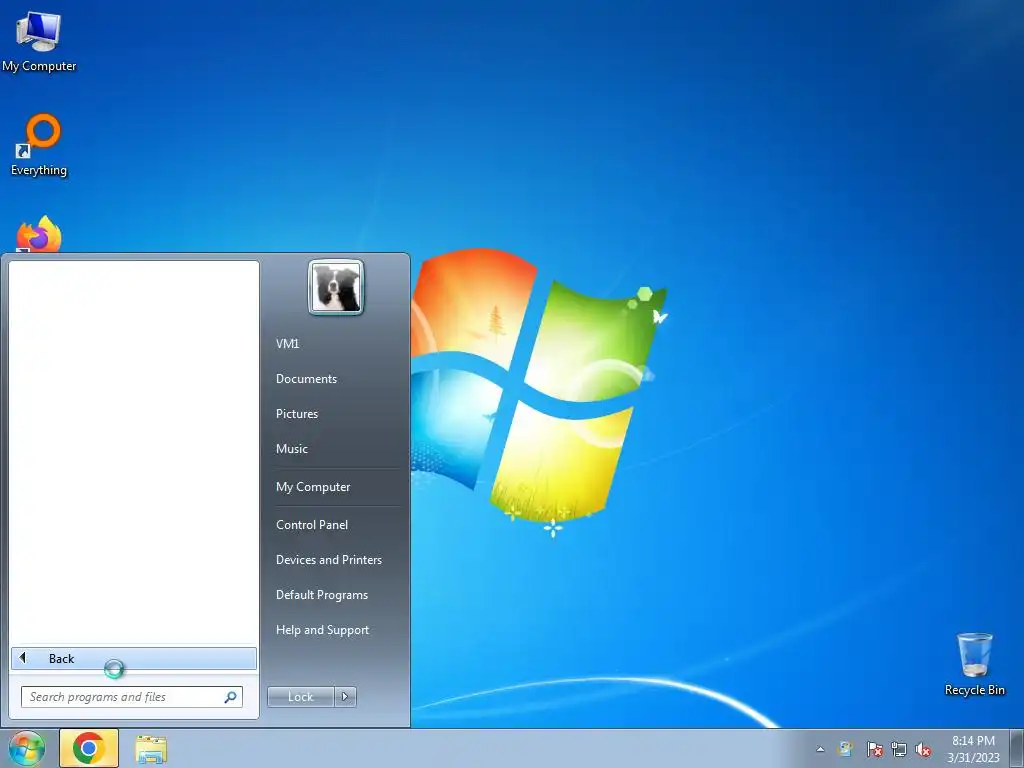
Task: Expand shutdown options arrow next to Lock
Action: pyautogui.click(x=345, y=697)
